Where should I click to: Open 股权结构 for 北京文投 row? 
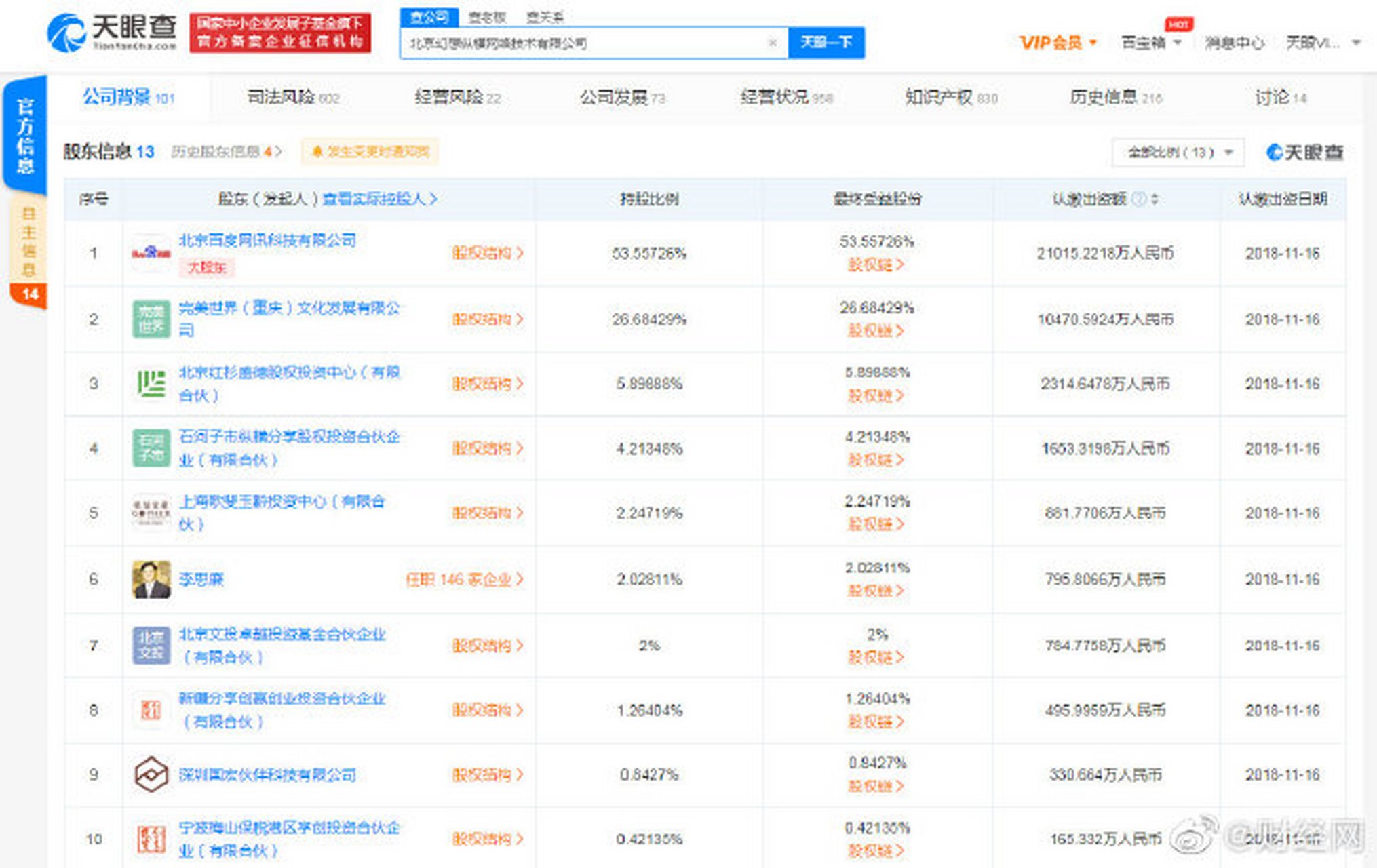tap(488, 646)
